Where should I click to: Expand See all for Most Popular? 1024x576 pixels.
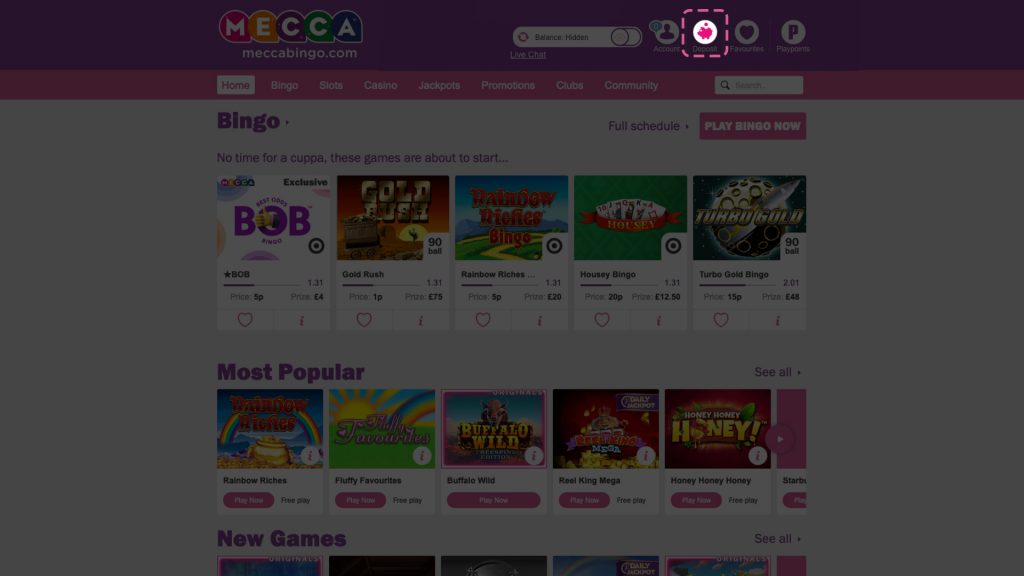coord(777,372)
